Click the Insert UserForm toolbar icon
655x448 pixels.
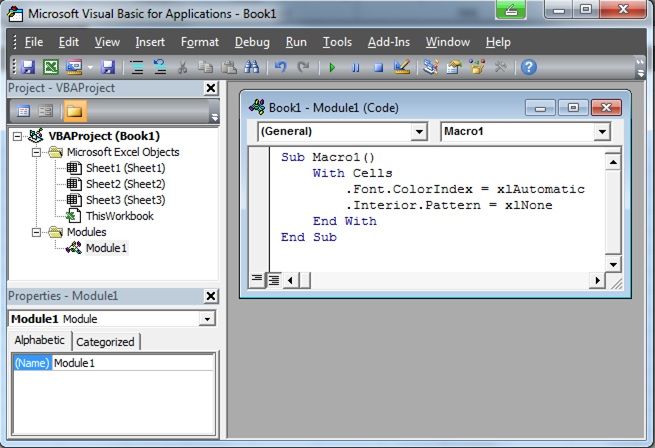(x=74, y=67)
